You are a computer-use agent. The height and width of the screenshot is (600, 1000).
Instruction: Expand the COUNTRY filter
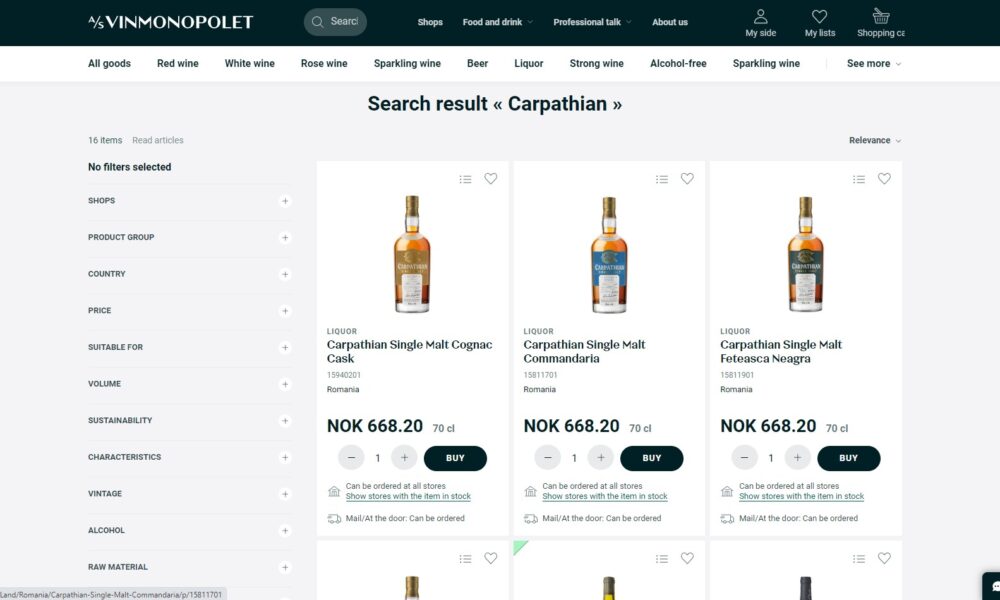pos(285,274)
